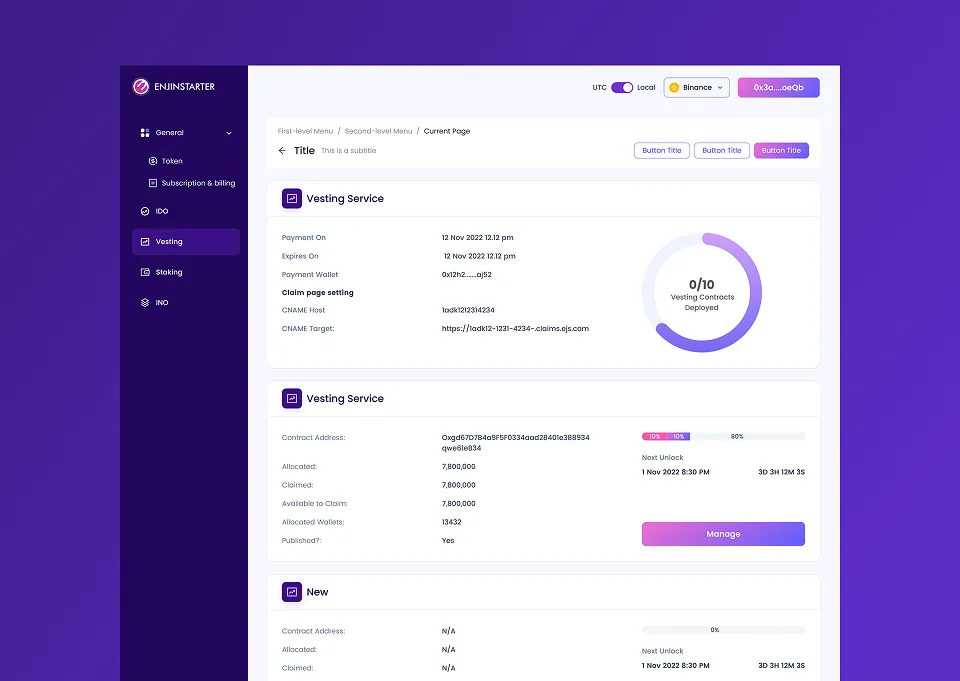Click the New card title text

point(317,592)
